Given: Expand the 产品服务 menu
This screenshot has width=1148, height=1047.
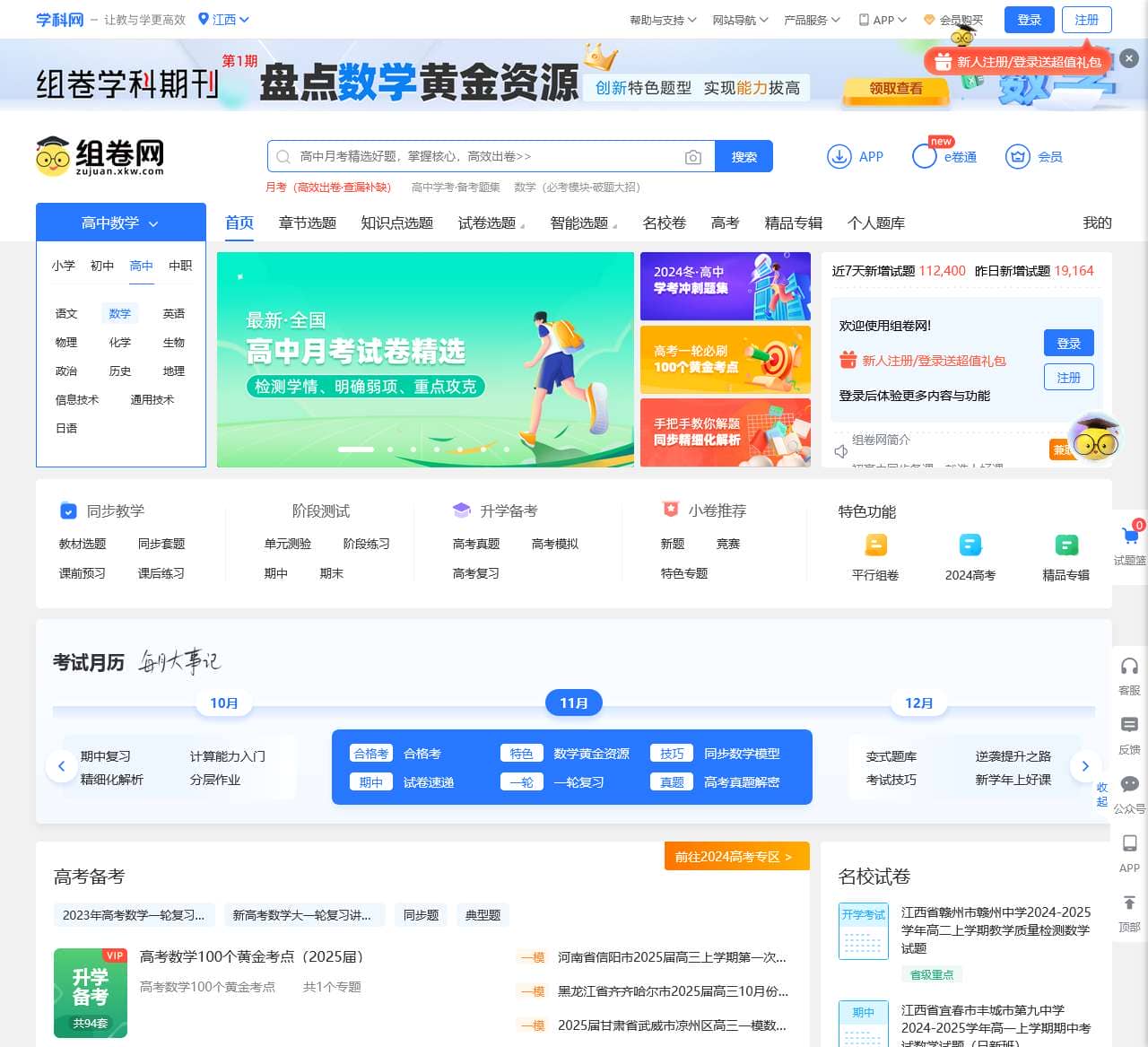Looking at the screenshot, I should (812, 20).
